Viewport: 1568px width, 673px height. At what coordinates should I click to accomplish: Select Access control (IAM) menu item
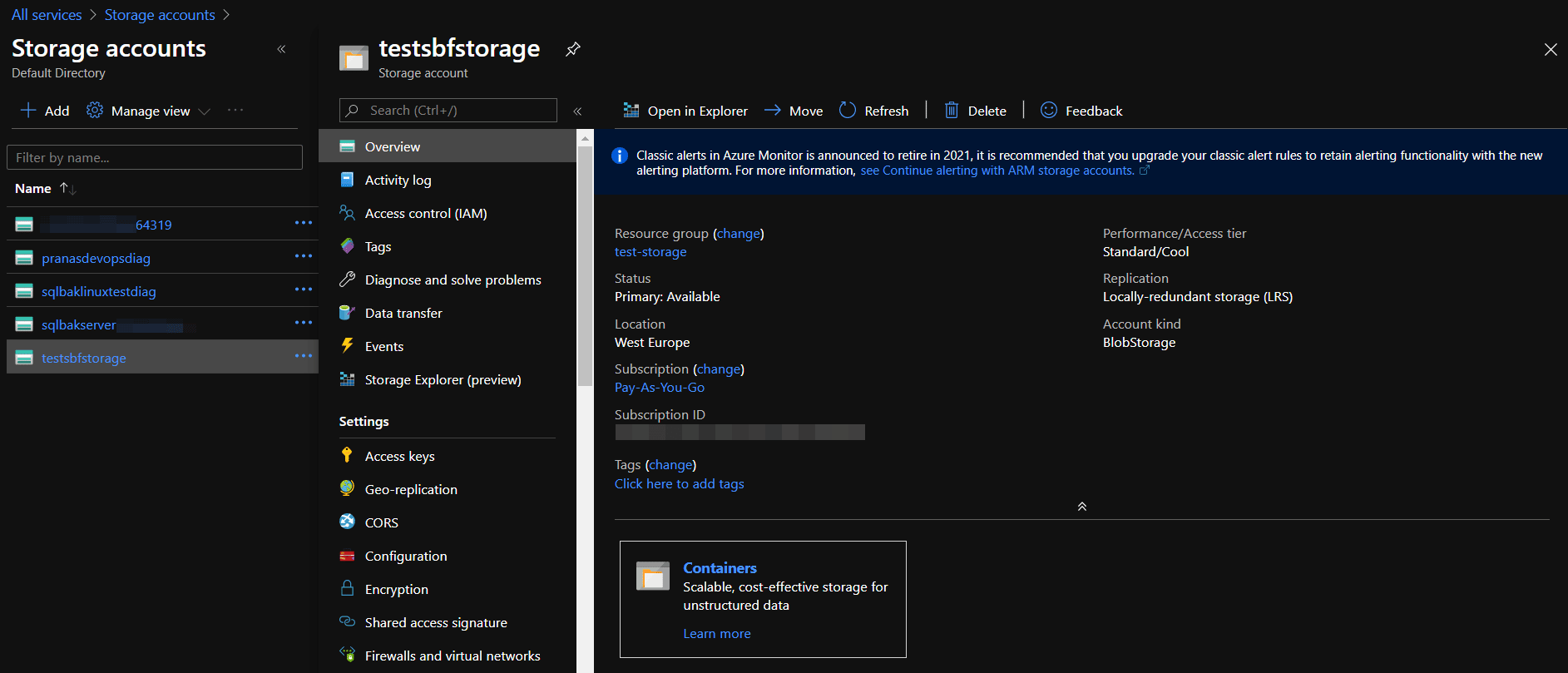(x=448, y=213)
